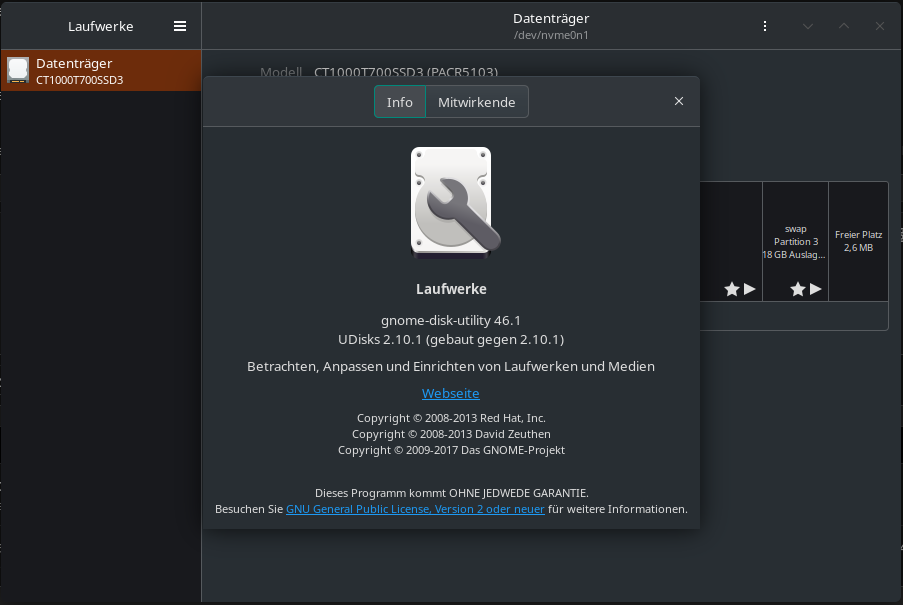
Task: Click the Modell CT1000T700SSD3 value text
Action: 406,73
